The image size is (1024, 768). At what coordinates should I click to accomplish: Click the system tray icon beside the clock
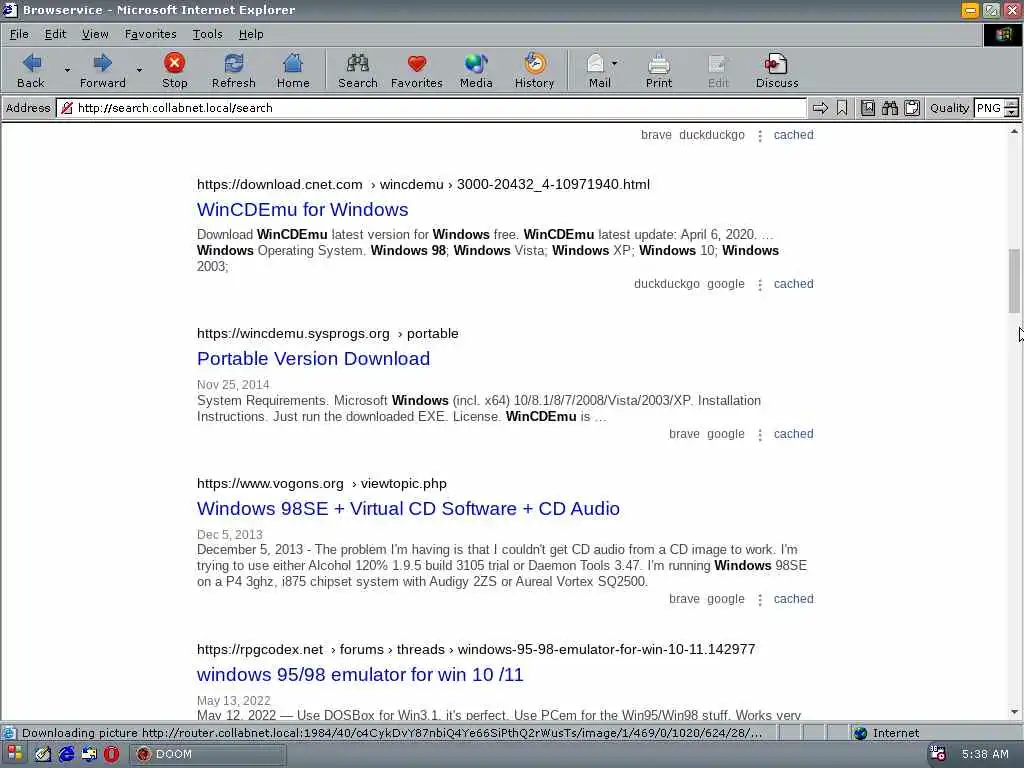[938, 754]
